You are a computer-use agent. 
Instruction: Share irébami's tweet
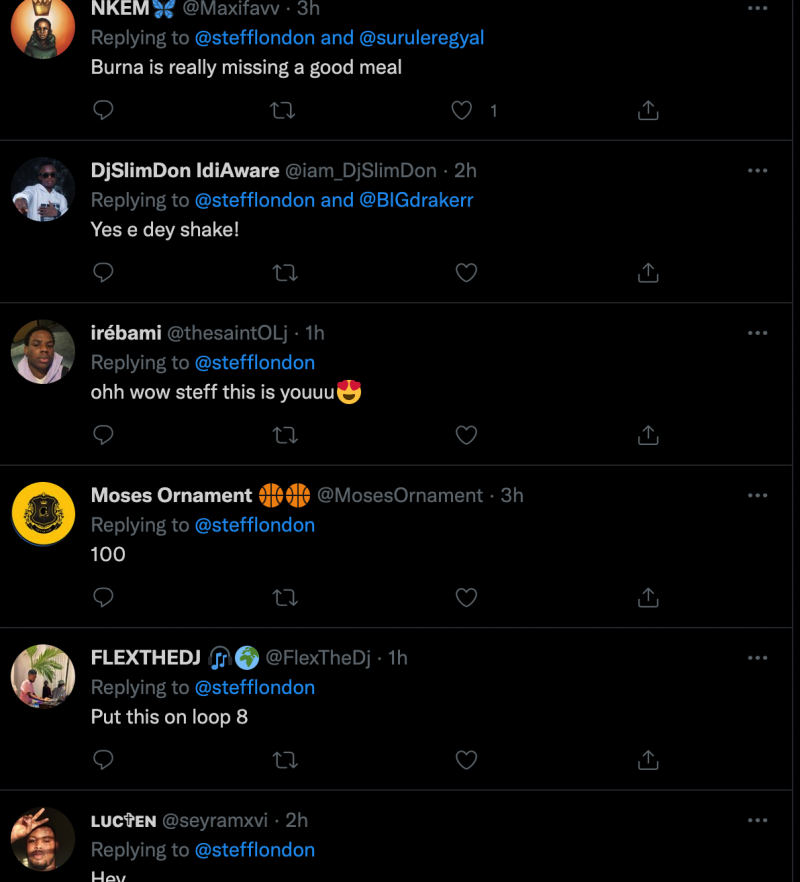[x=648, y=435]
